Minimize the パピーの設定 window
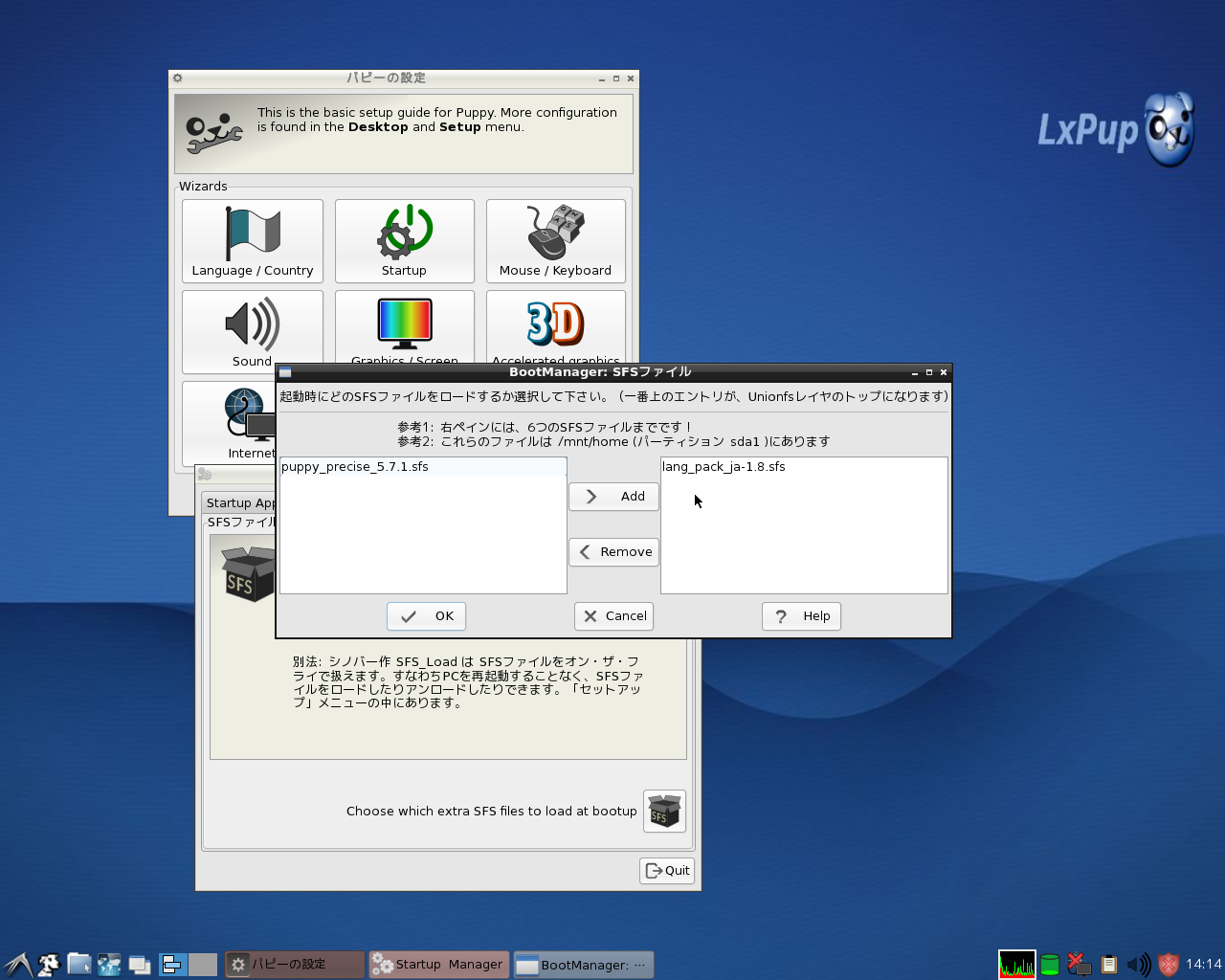This screenshot has width=1225, height=980. click(x=602, y=78)
